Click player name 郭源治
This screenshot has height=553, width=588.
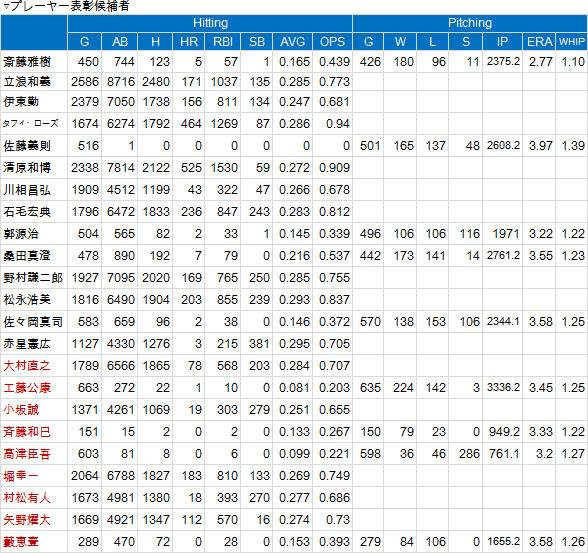click(x=21, y=234)
